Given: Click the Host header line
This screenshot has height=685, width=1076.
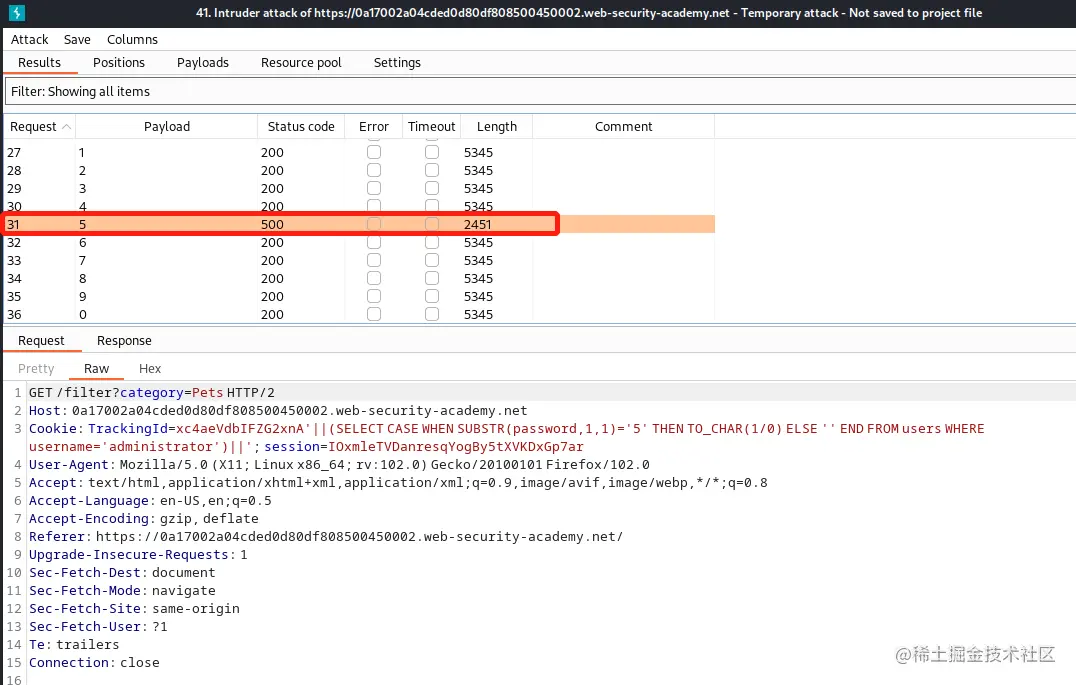Looking at the screenshot, I should coord(278,410).
